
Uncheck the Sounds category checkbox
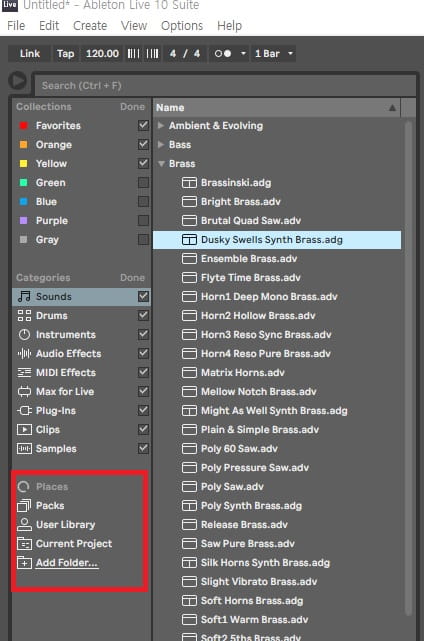coord(143,296)
